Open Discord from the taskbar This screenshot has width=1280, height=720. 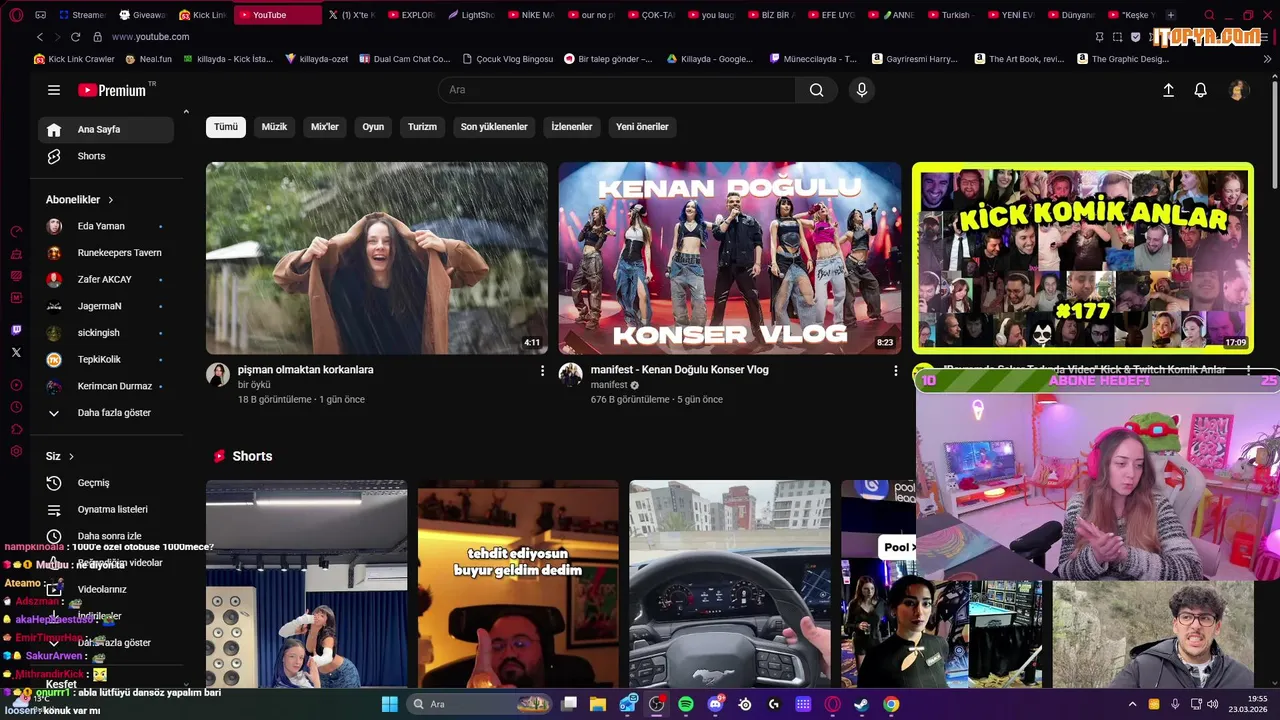pos(715,704)
